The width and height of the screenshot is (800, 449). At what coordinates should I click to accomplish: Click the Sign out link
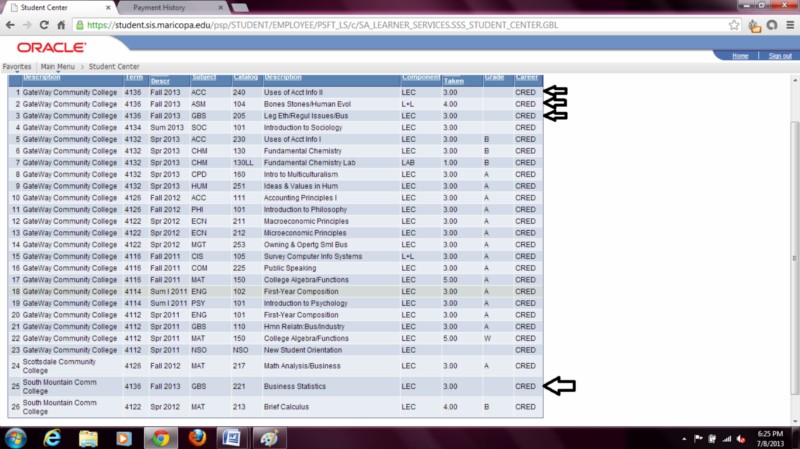coord(780,56)
